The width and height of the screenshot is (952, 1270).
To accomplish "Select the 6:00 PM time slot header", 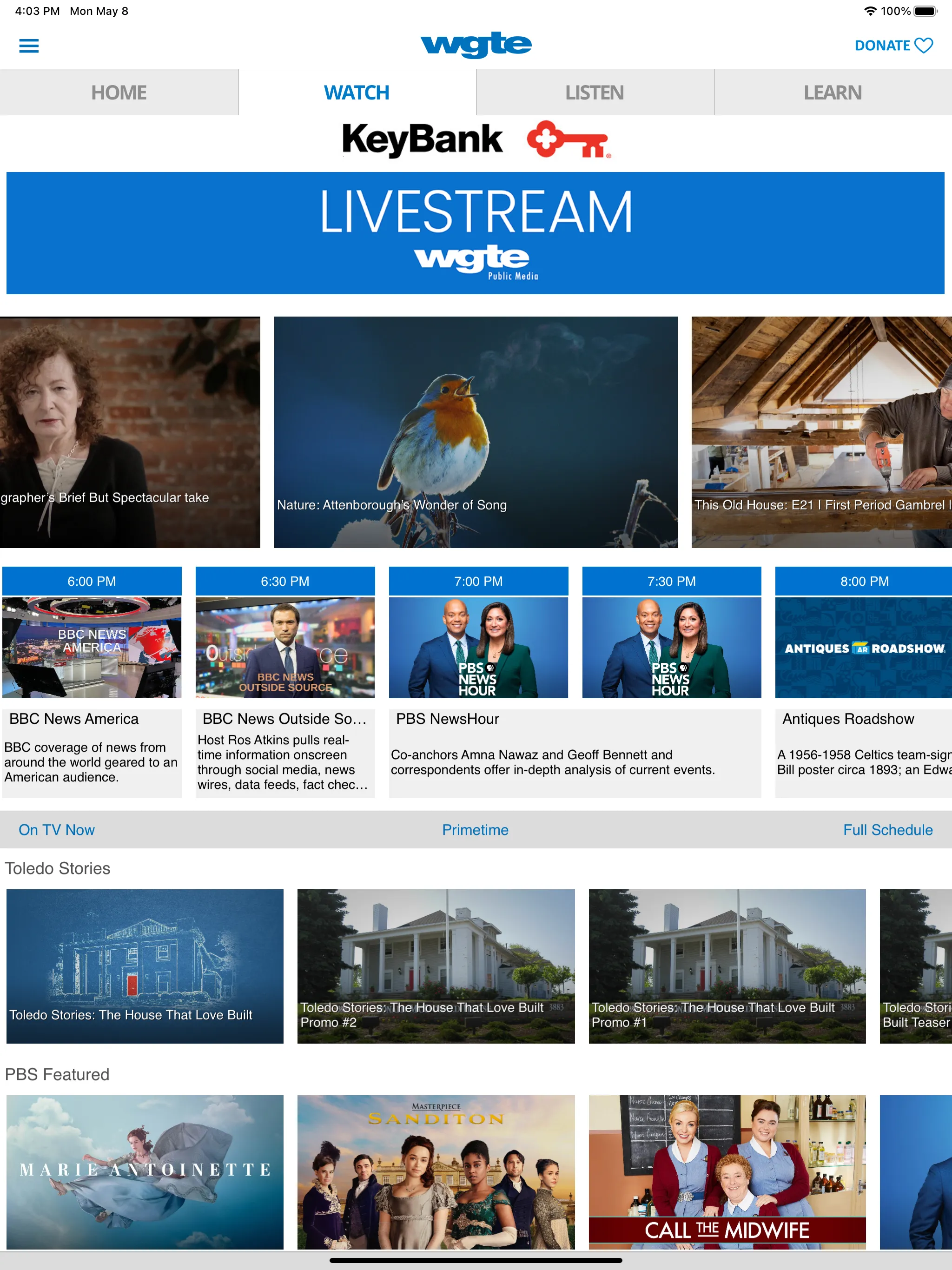I will [x=92, y=581].
